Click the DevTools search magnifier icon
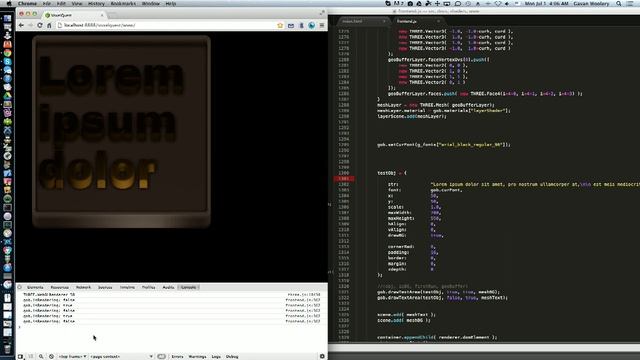Viewport: 640px width, 360px height. point(41,356)
